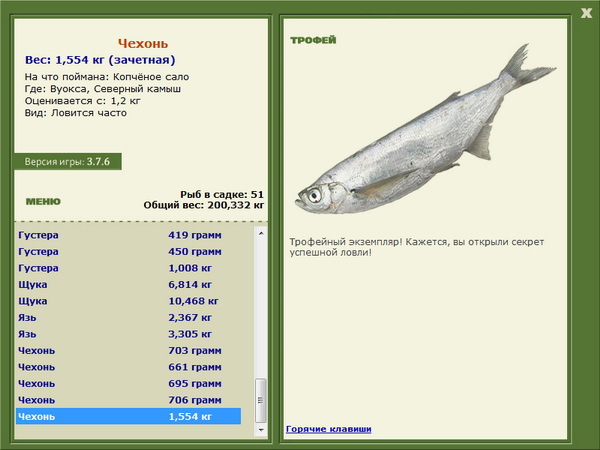Click the orange Чехонь title
Viewport: 600px width, 450px height.
click(143, 43)
